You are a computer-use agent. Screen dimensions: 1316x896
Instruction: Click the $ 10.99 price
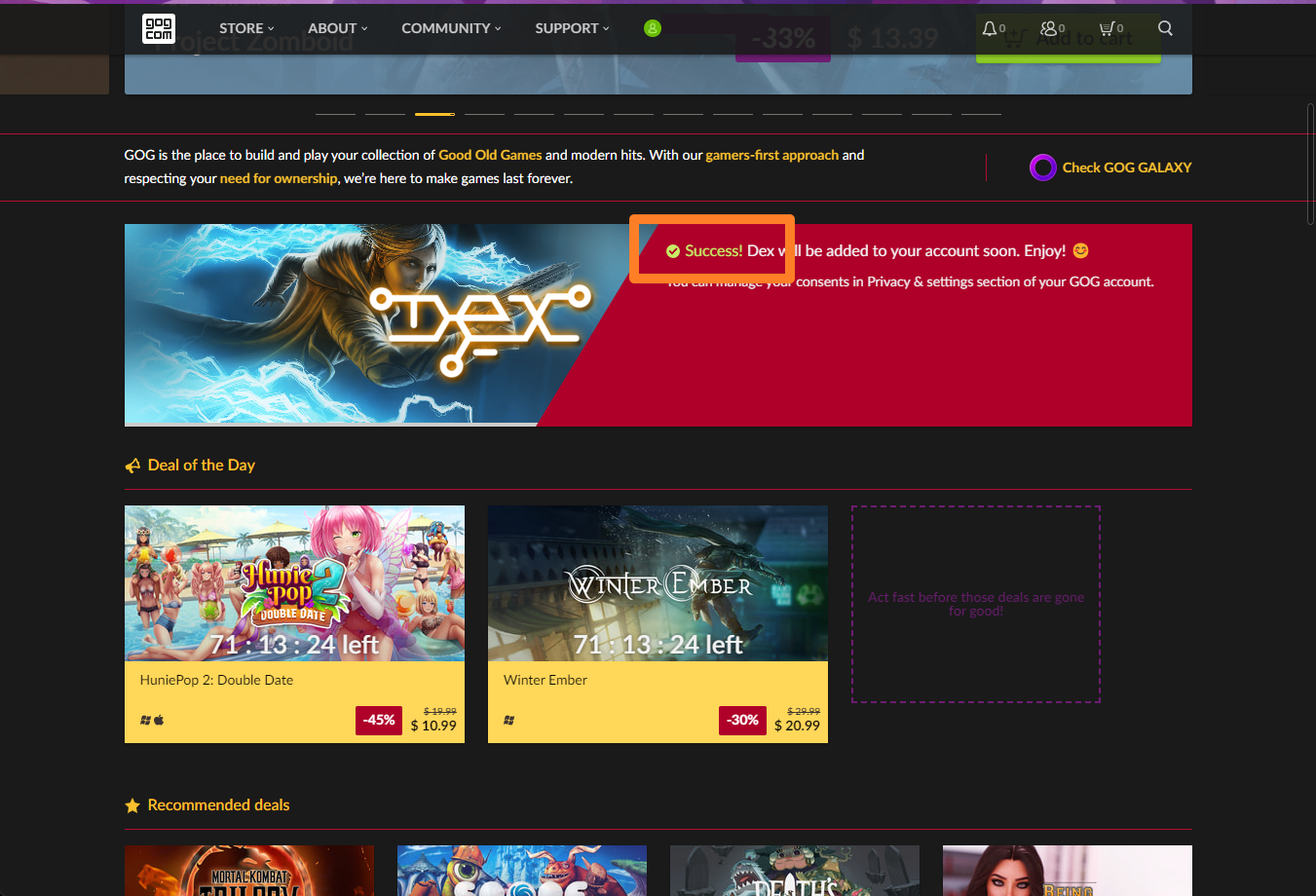(433, 726)
